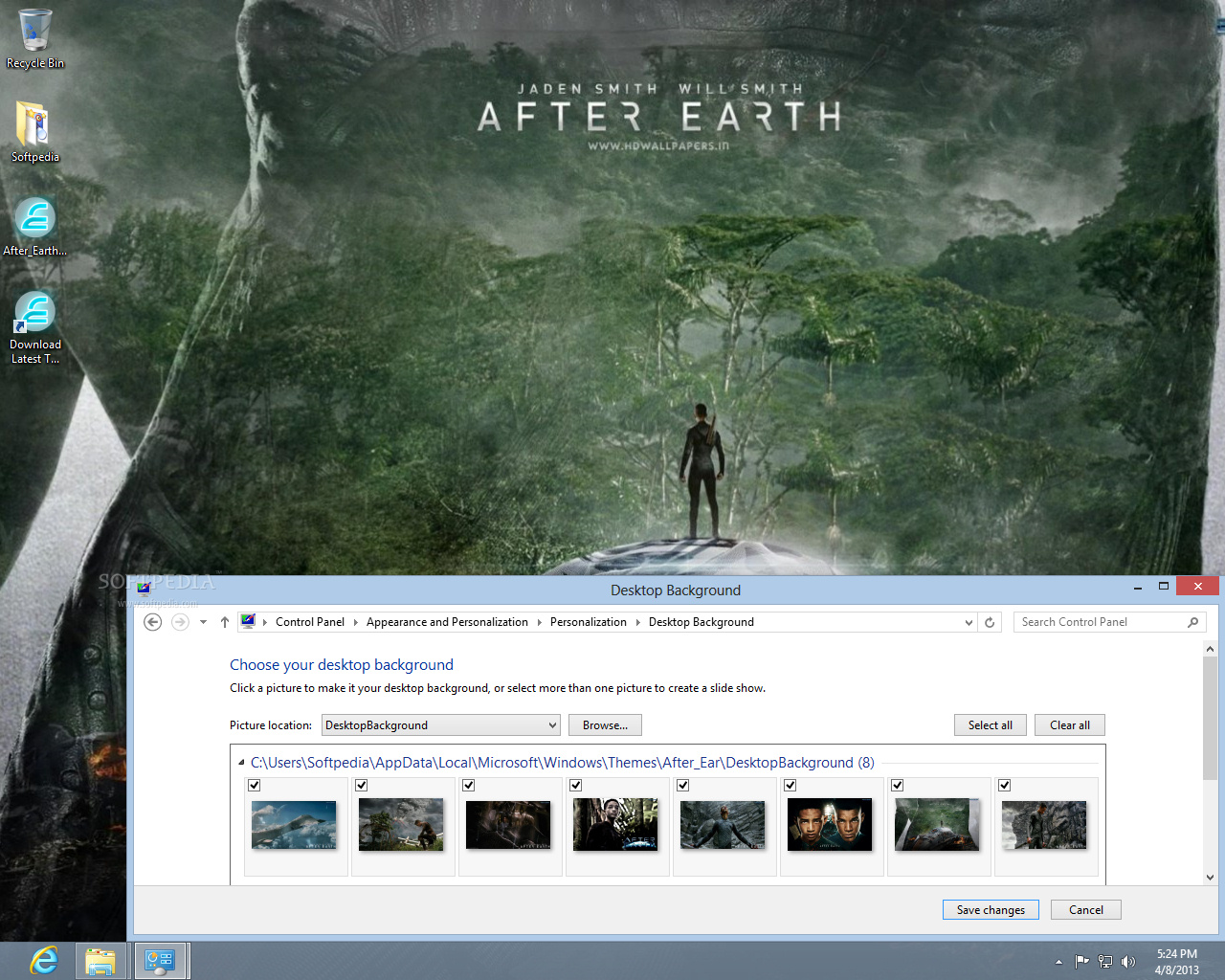Uncheck the second wallpaper checkbox

click(x=362, y=785)
